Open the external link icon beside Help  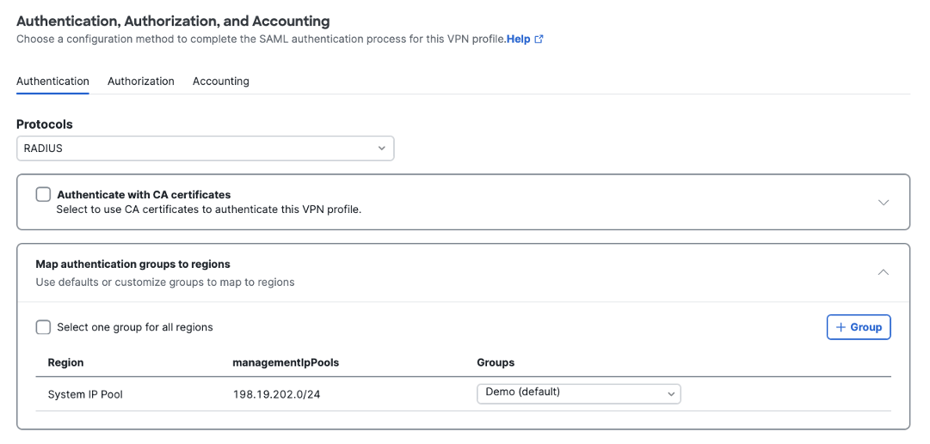pos(539,40)
